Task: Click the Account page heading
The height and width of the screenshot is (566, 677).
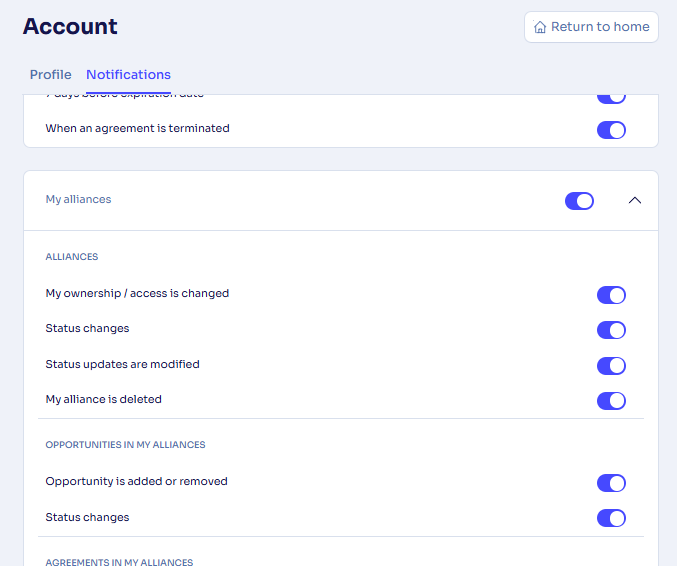Action: click(x=70, y=27)
